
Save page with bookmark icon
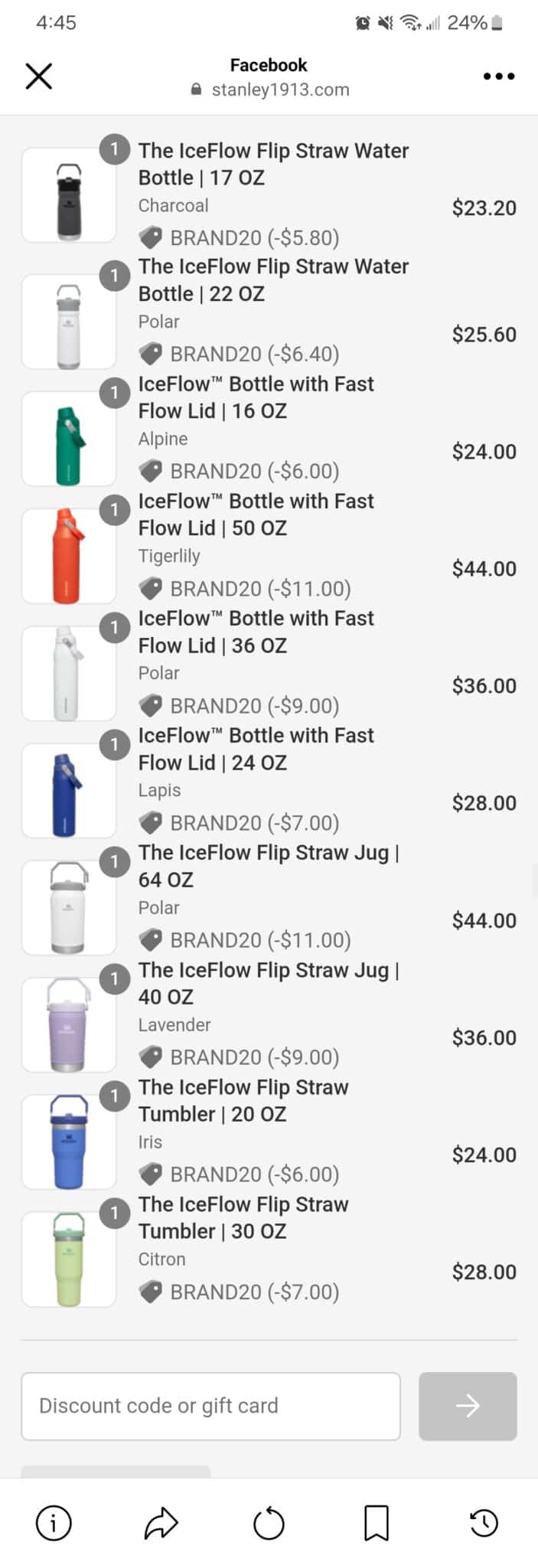click(377, 1523)
